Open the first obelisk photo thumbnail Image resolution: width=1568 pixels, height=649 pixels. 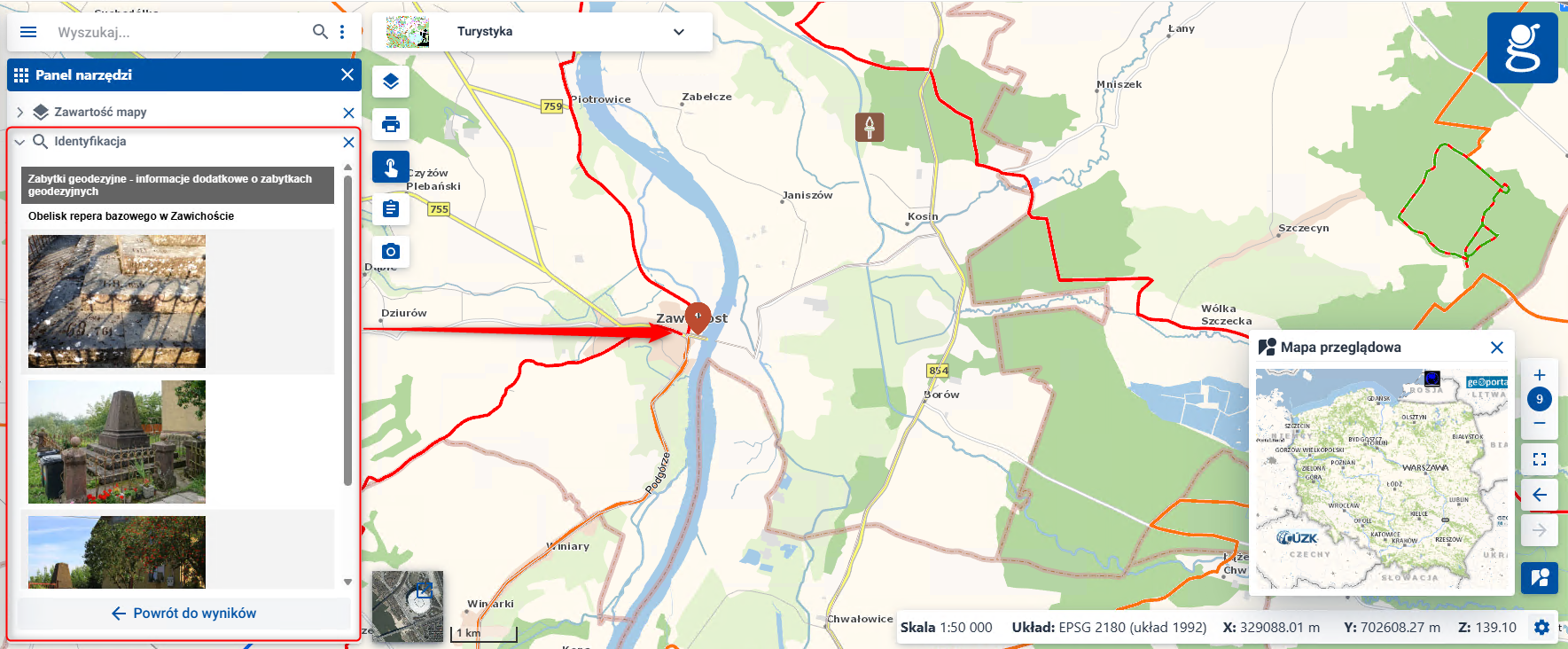[117, 301]
